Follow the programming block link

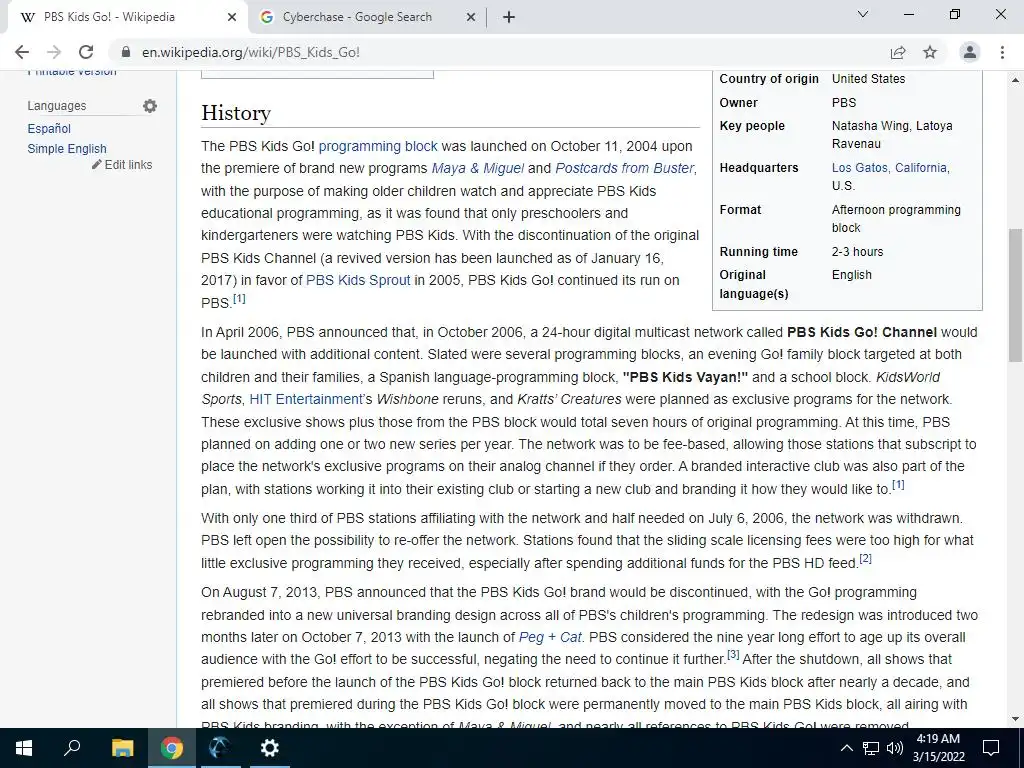pos(378,146)
